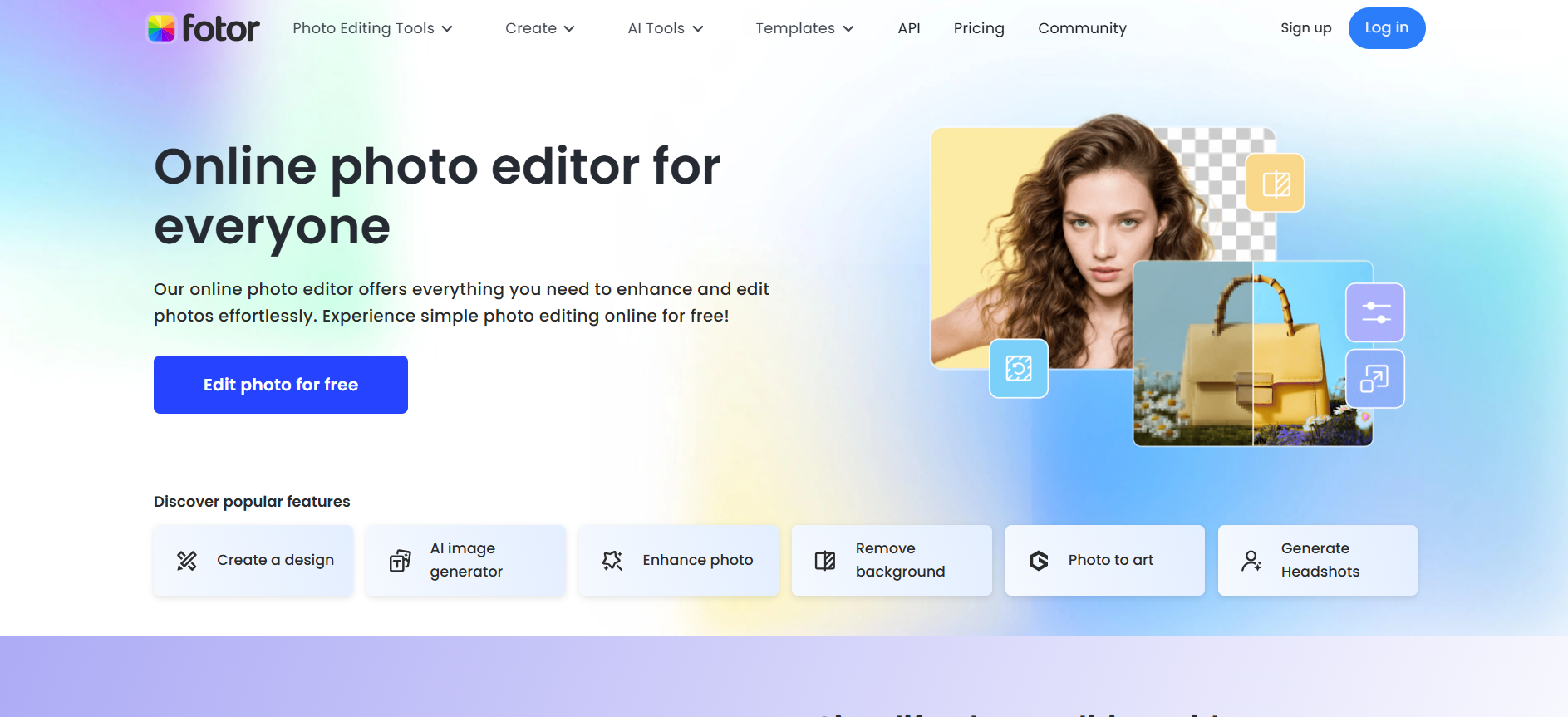The image size is (1568, 717).
Task: Expand the Photo Editing Tools dropdown
Action: tap(372, 28)
